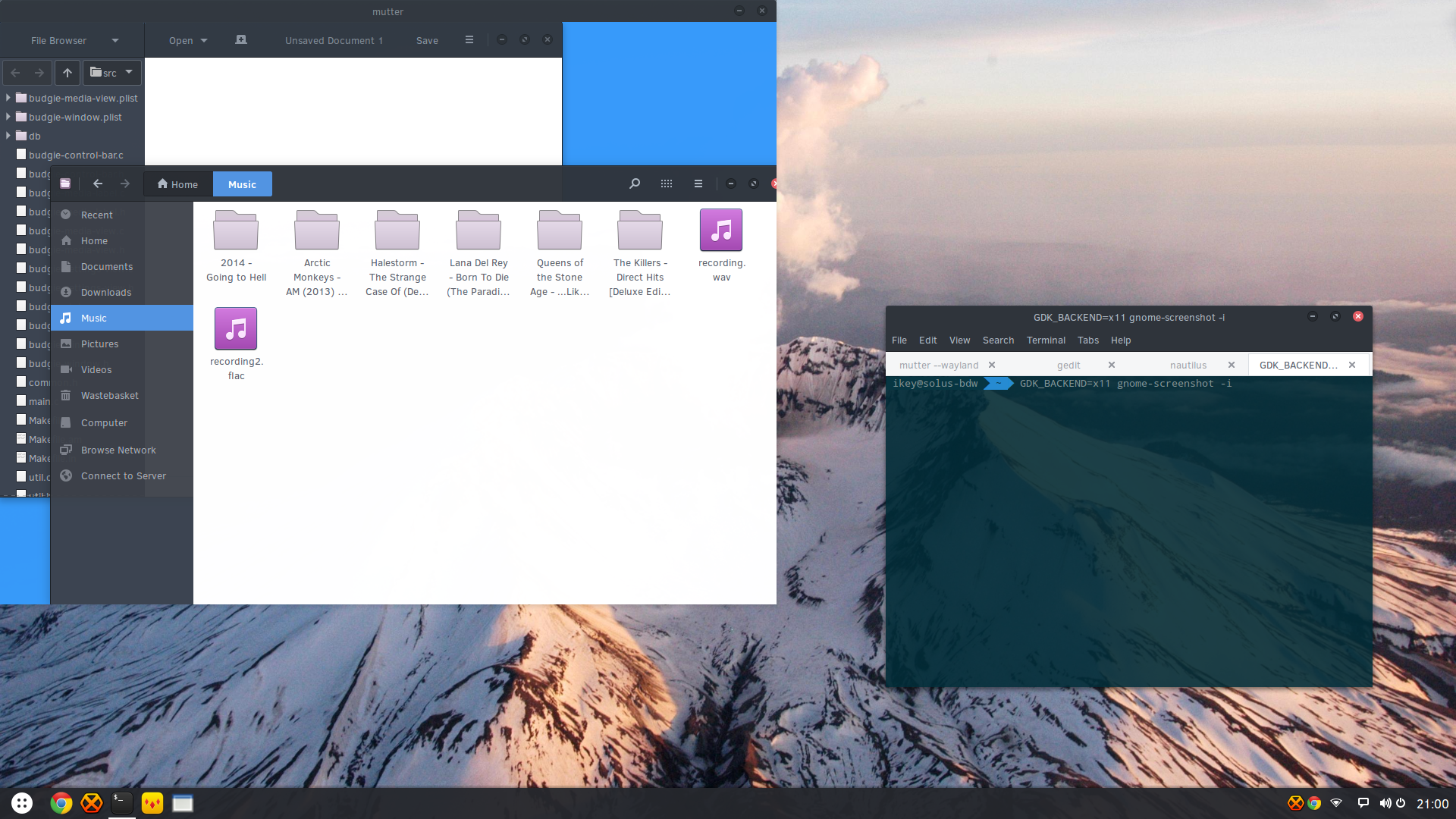Click the Save button in gedit
1456x819 pixels.
[x=427, y=40]
